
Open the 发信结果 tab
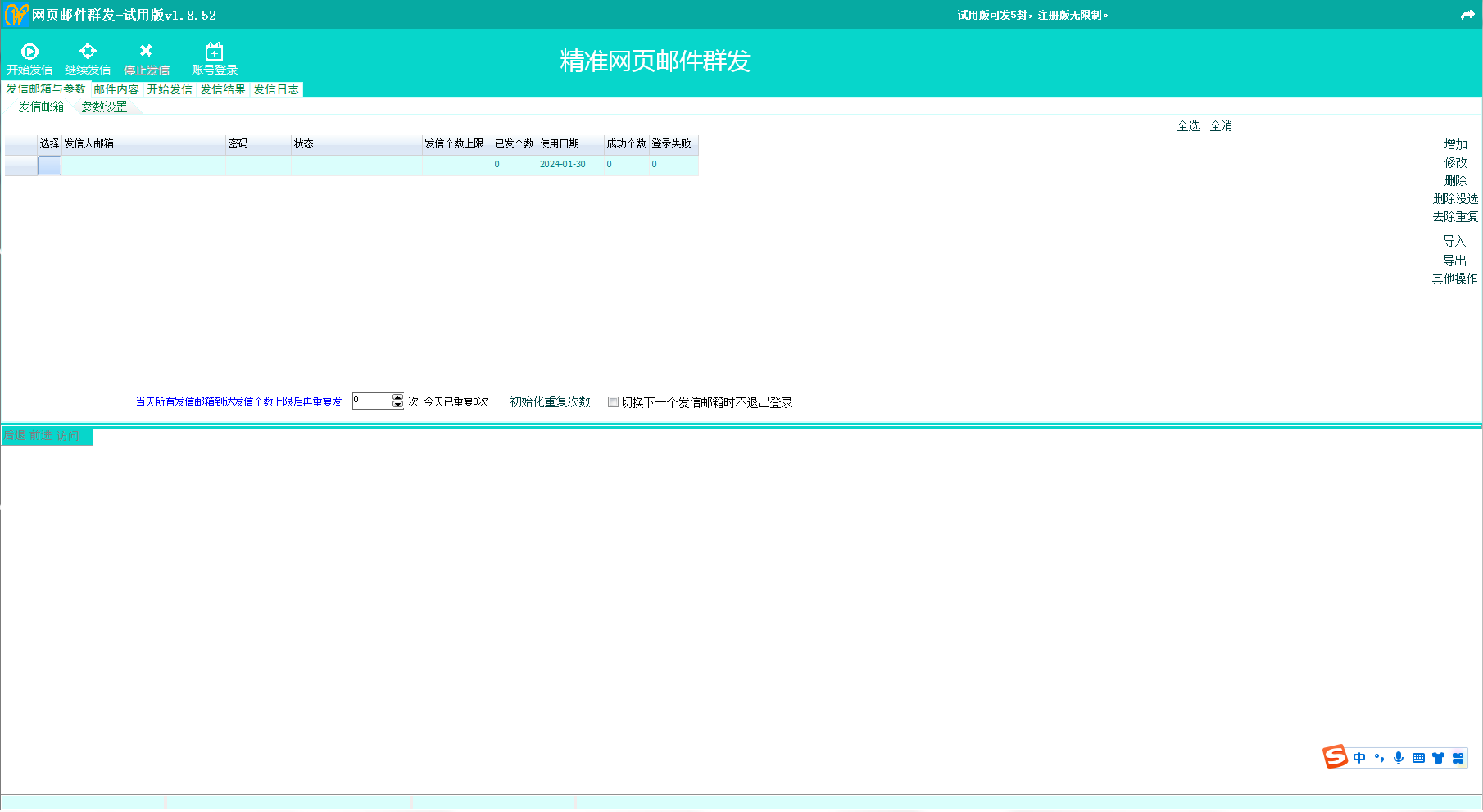pos(223,89)
